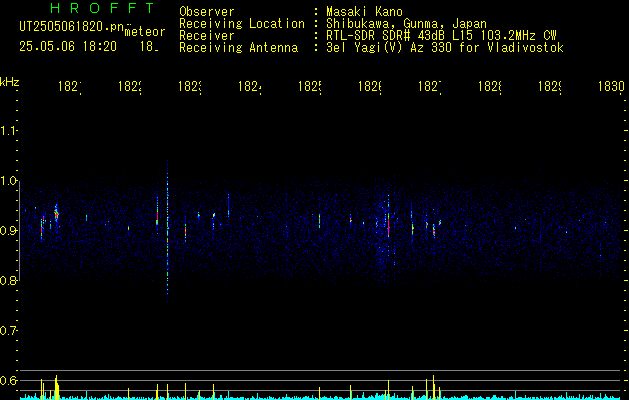The height and width of the screenshot is (400, 629).
Task: Select the location Shibukawa, Gunma, Japan
Action: pos(406,24)
